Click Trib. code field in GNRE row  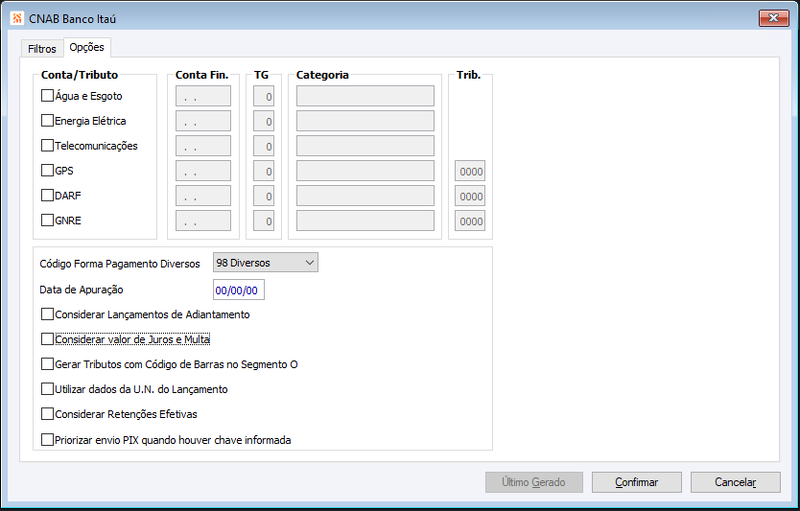470,221
